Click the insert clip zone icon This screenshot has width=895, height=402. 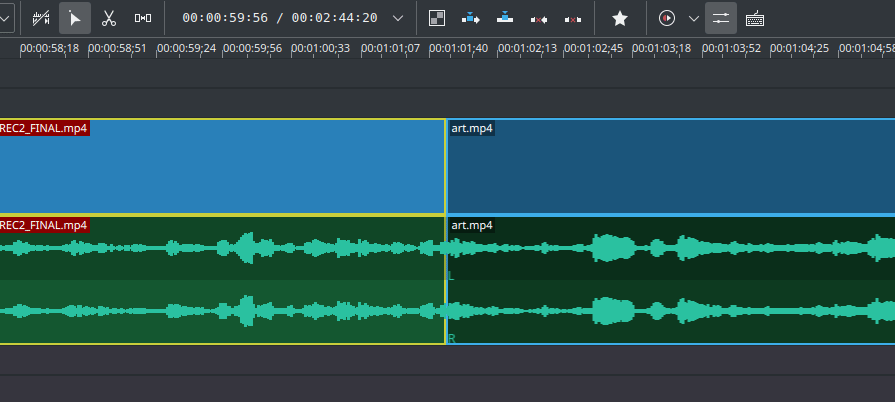(471, 18)
